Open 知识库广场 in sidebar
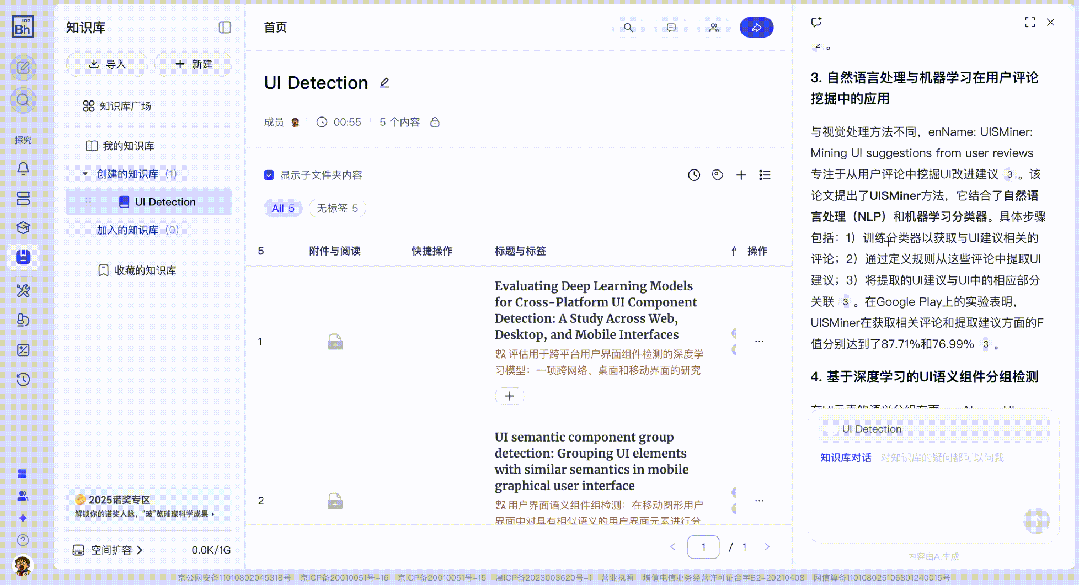 pyautogui.click(x=117, y=106)
